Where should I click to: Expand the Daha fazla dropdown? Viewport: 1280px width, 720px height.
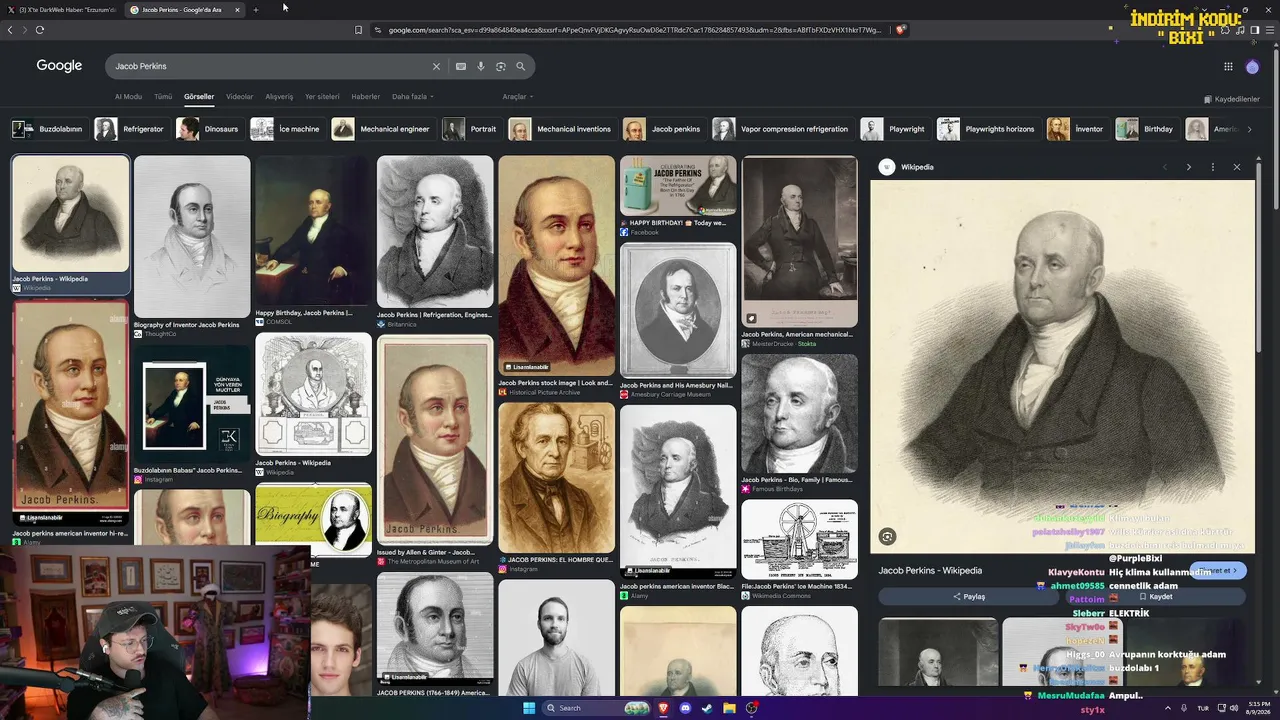pos(412,97)
